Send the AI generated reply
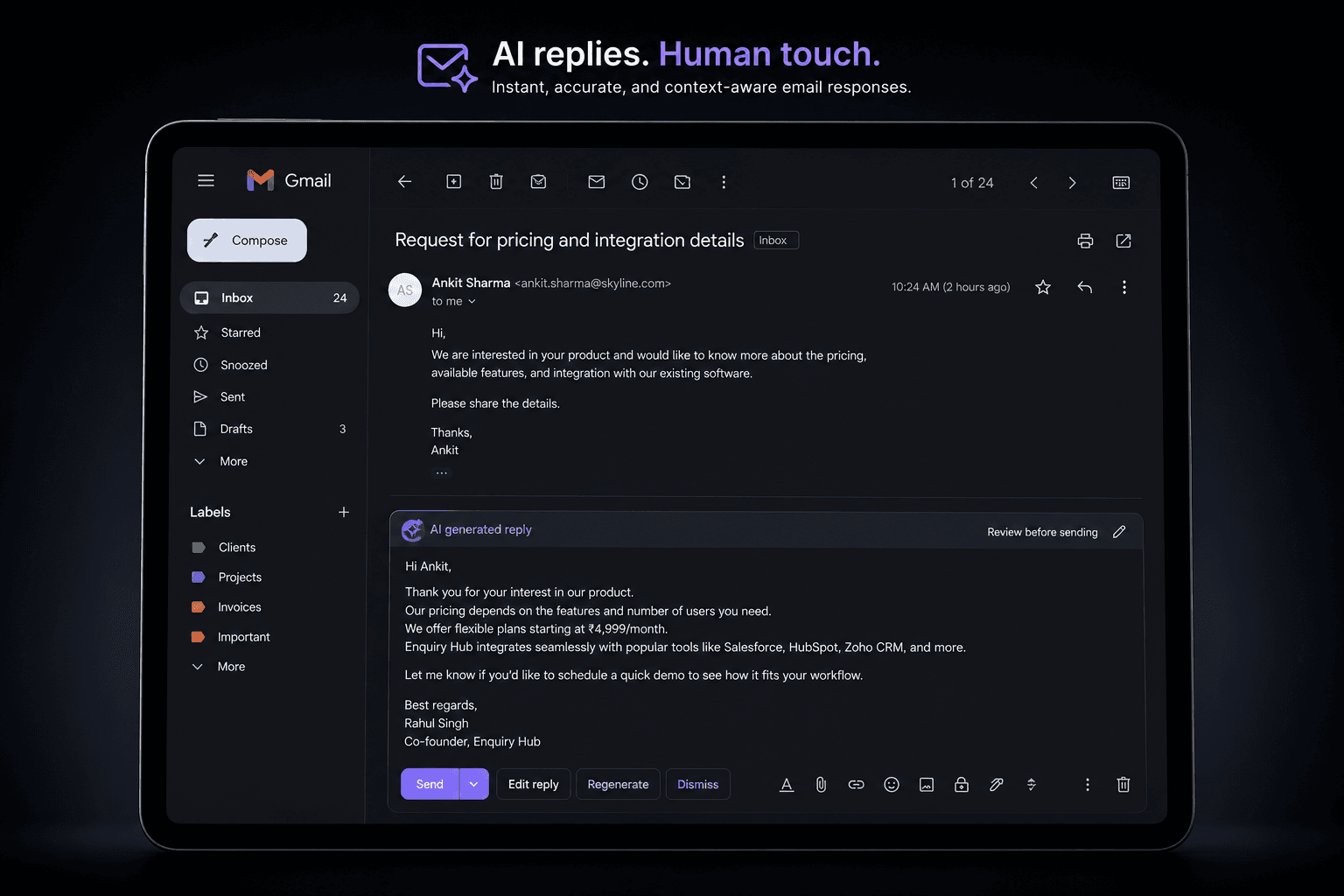Screen dimensions: 1344x896 coord(430,784)
